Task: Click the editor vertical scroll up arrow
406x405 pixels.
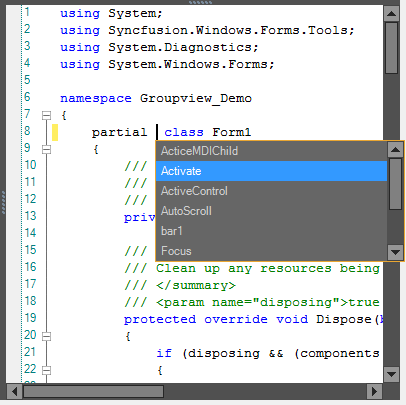Action: (391, 14)
